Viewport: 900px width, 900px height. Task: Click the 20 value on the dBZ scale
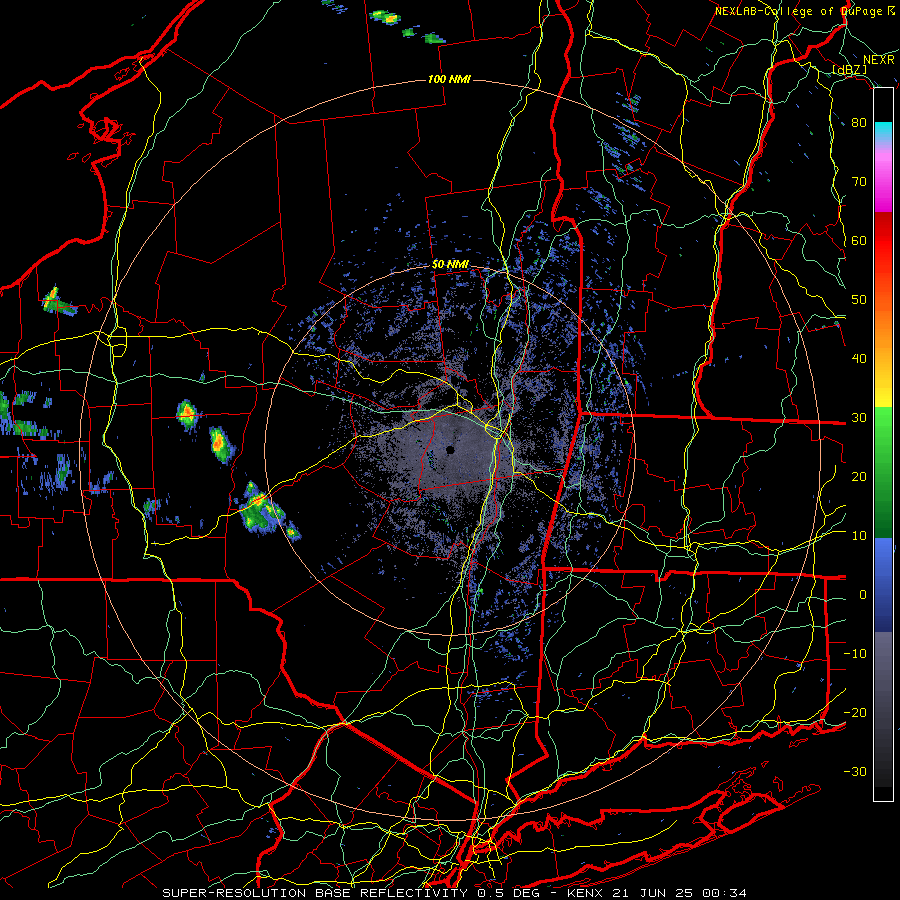(859, 477)
